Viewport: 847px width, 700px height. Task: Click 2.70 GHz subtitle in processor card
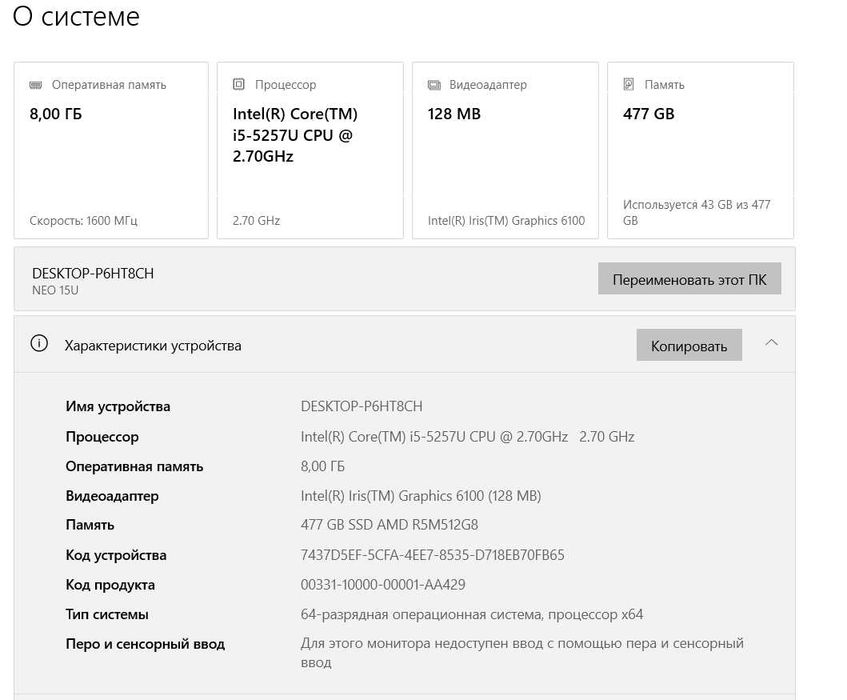256,220
